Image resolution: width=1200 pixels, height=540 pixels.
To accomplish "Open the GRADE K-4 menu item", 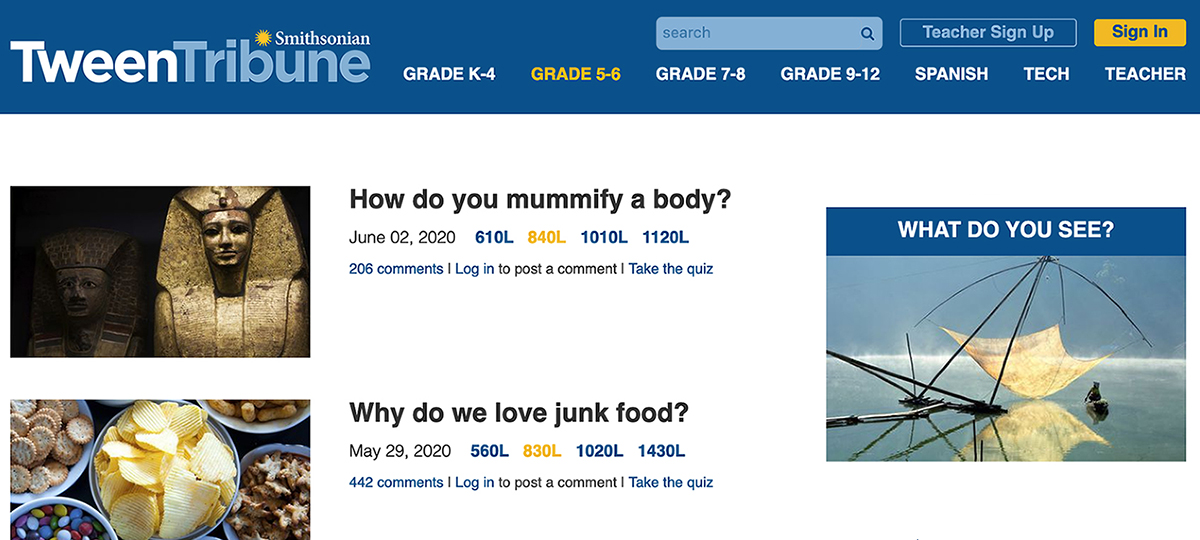I will (x=449, y=74).
